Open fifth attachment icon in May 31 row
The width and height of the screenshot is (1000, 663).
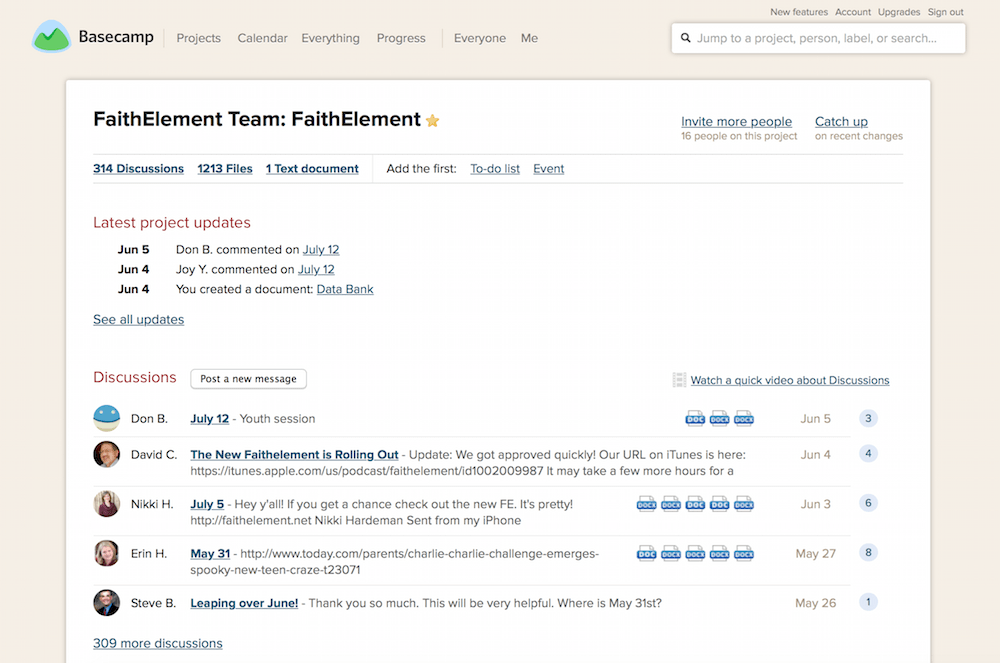pyautogui.click(x=744, y=553)
